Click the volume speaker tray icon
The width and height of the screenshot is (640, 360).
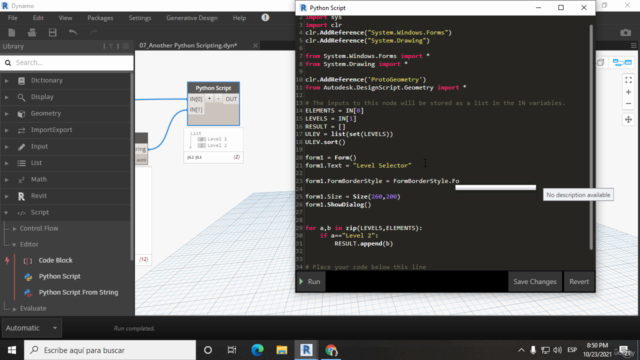point(557,350)
